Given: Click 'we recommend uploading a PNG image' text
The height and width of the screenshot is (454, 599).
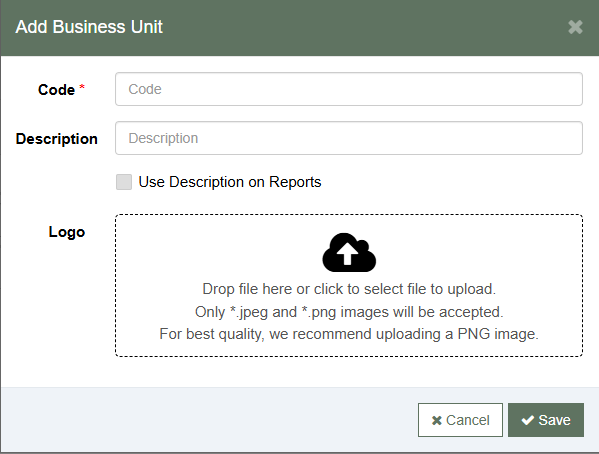Looking at the screenshot, I should click(404, 334).
